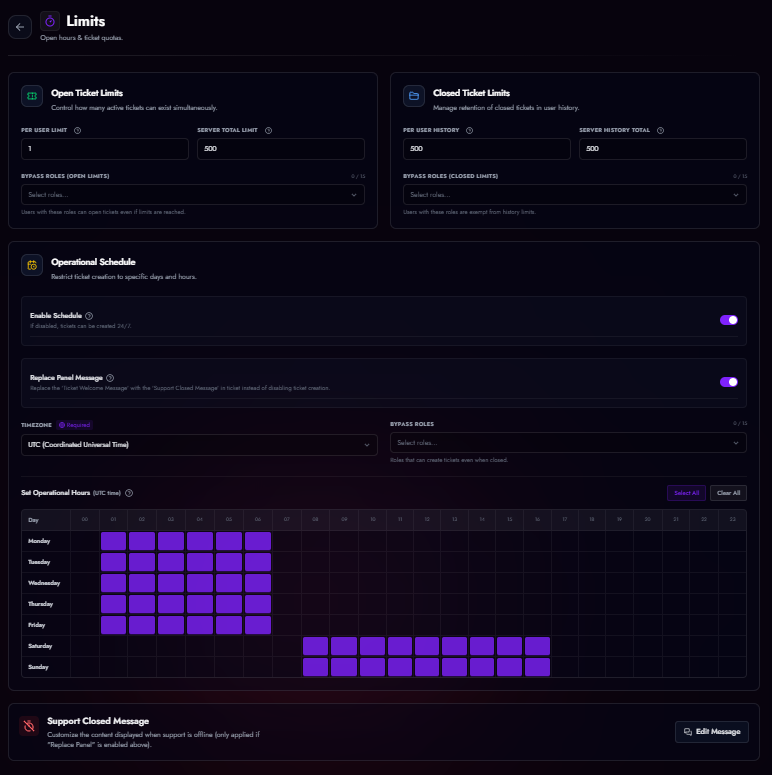The image size is (772, 775).
Task: Show help for Set Operational Hours
Action: pyautogui.click(x=129, y=493)
